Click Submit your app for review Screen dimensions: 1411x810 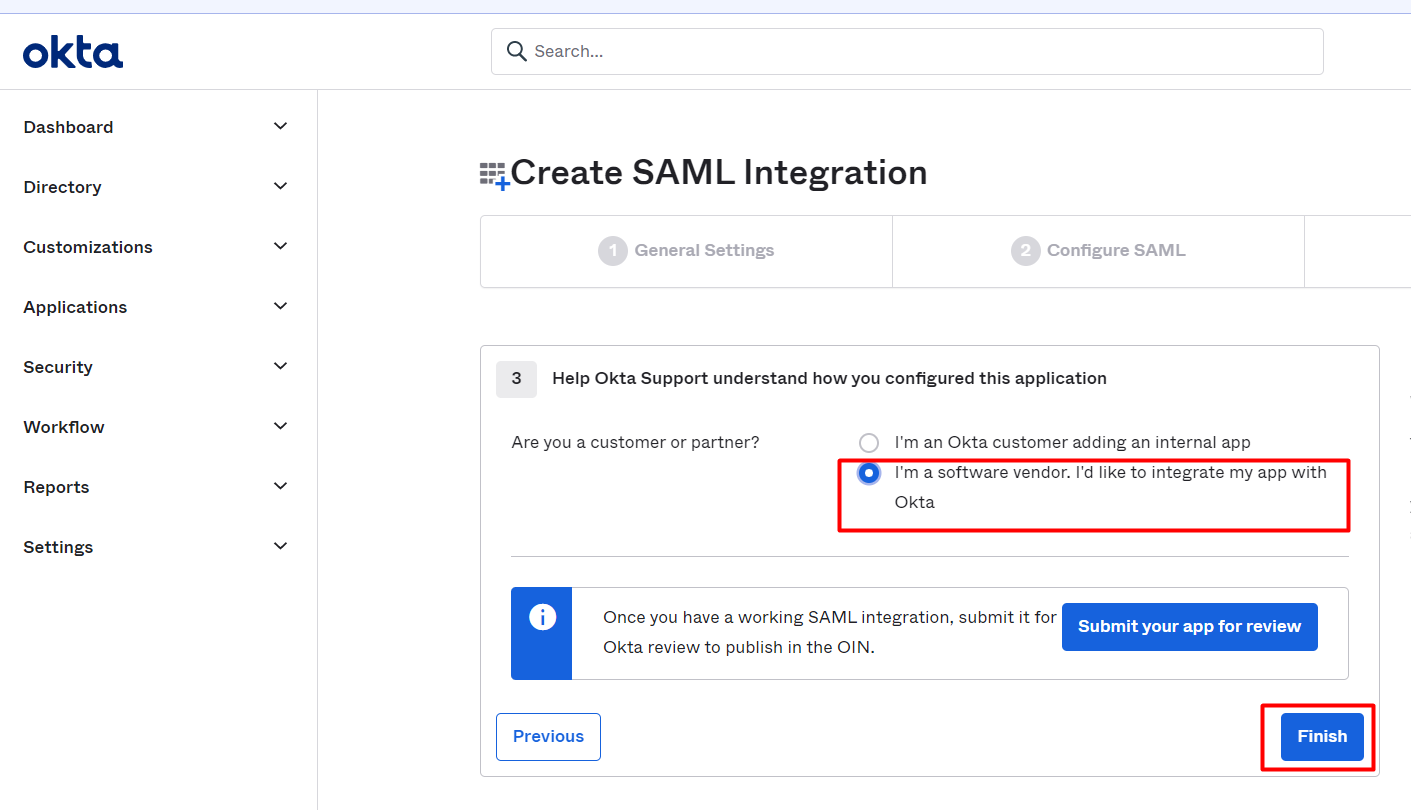(x=1189, y=627)
